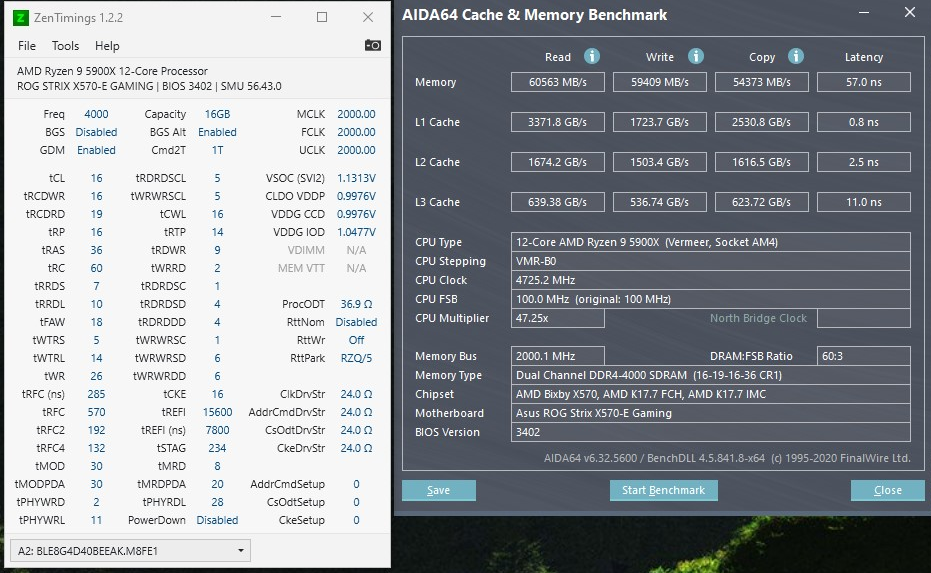Click the Memory Copy 54373 MB/s field
This screenshot has height=573, width=931.
762,82
